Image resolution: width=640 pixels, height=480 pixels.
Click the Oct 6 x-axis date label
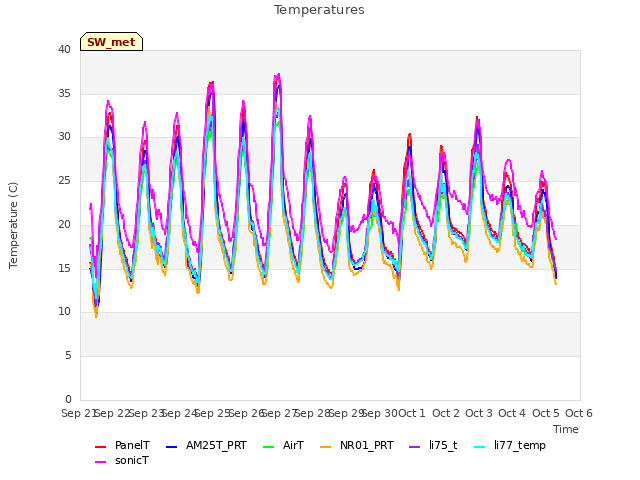coord(579,413)
